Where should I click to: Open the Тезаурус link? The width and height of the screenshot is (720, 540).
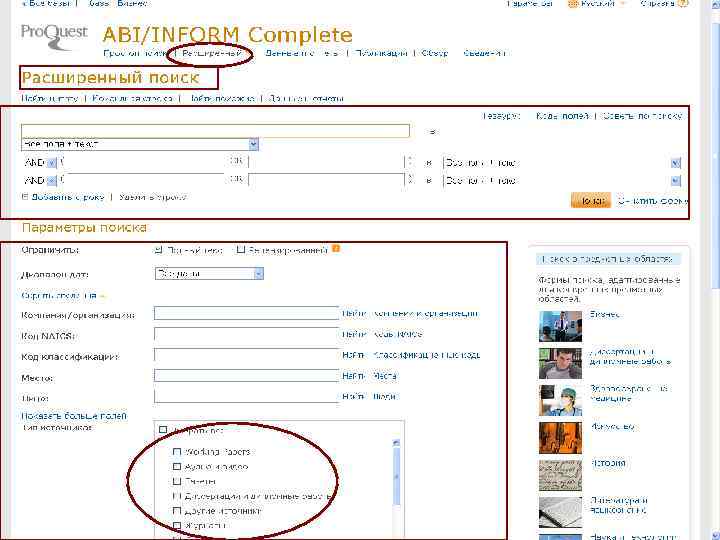[x=501, y=116]
